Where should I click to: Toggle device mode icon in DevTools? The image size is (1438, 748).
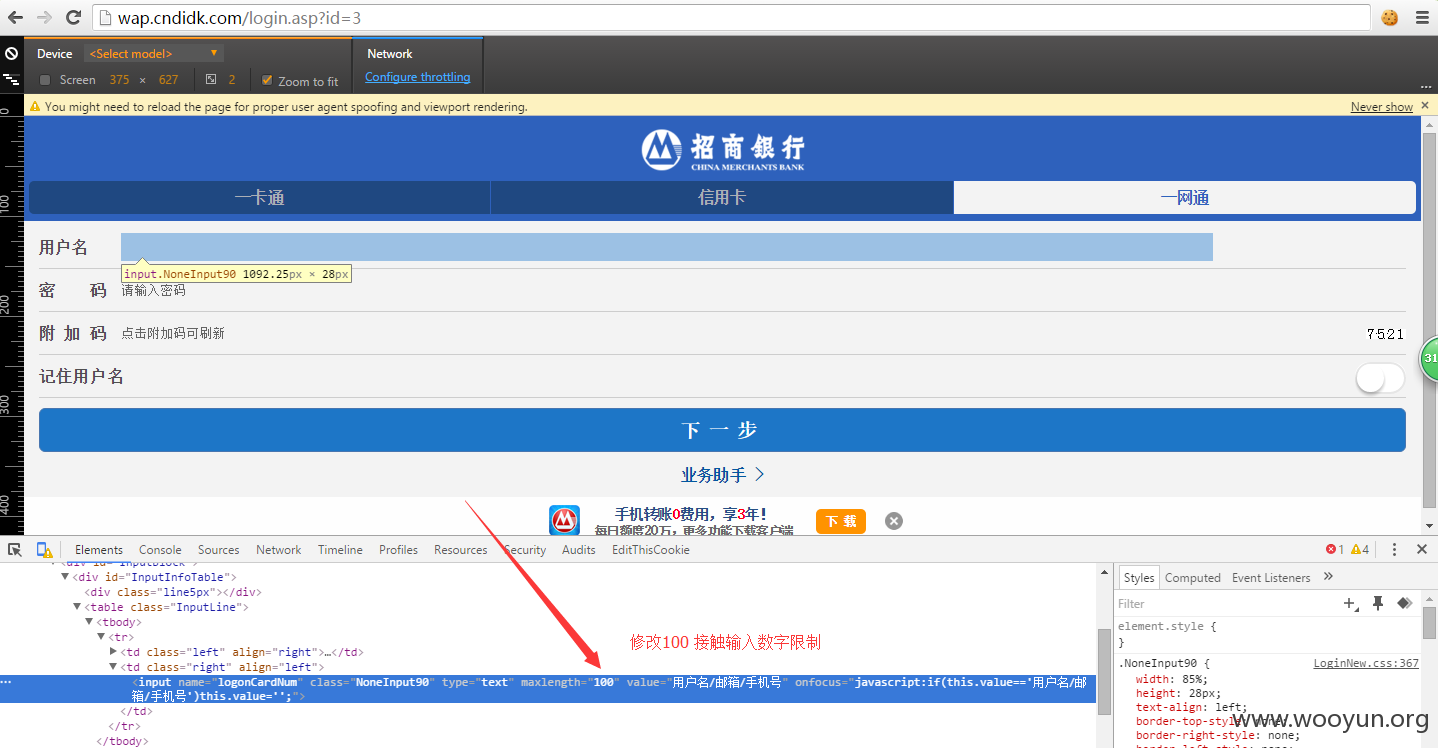[45, 549]
